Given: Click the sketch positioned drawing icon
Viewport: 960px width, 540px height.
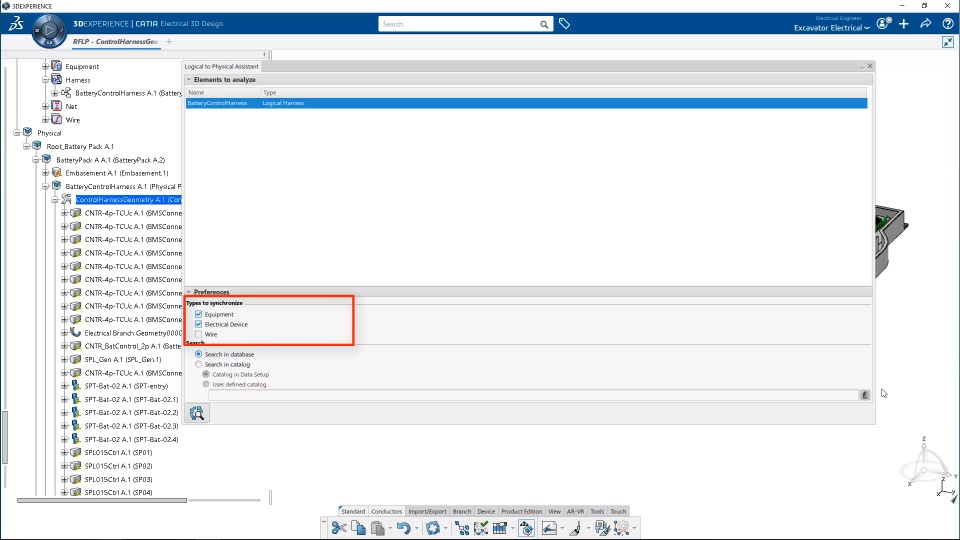Looking at the screenshot, I should coord(549,528).
